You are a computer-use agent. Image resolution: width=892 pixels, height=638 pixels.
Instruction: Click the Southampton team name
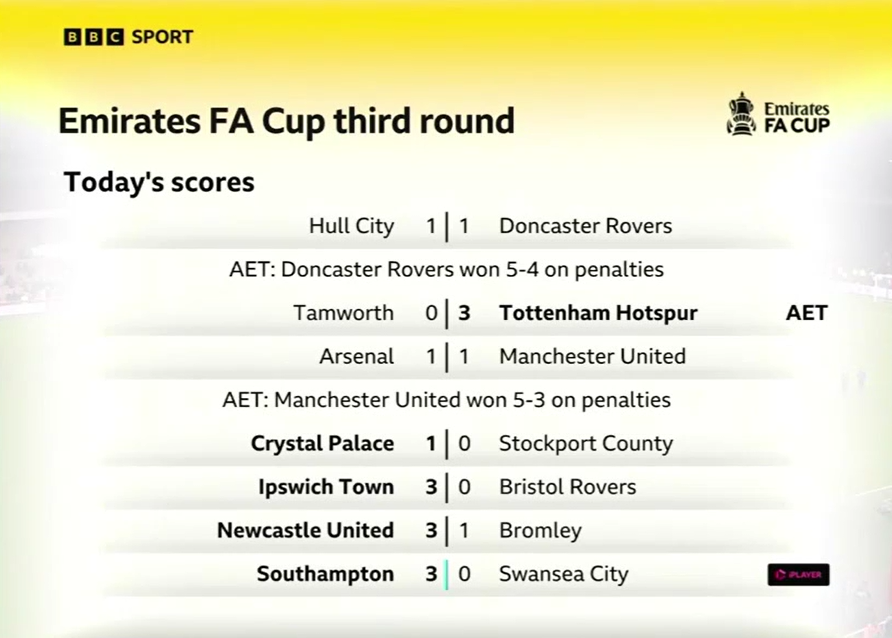[x=325, y=574]
